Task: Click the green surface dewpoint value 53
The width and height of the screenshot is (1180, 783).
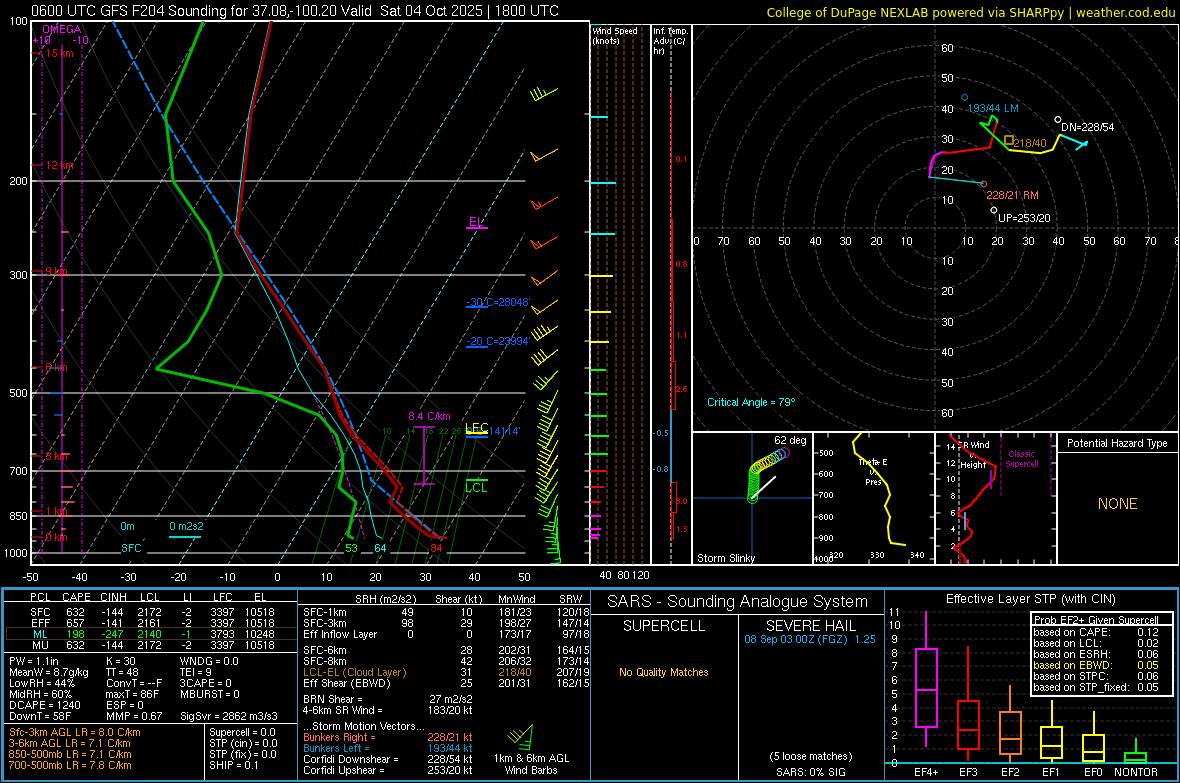Action: click(351, 548)
